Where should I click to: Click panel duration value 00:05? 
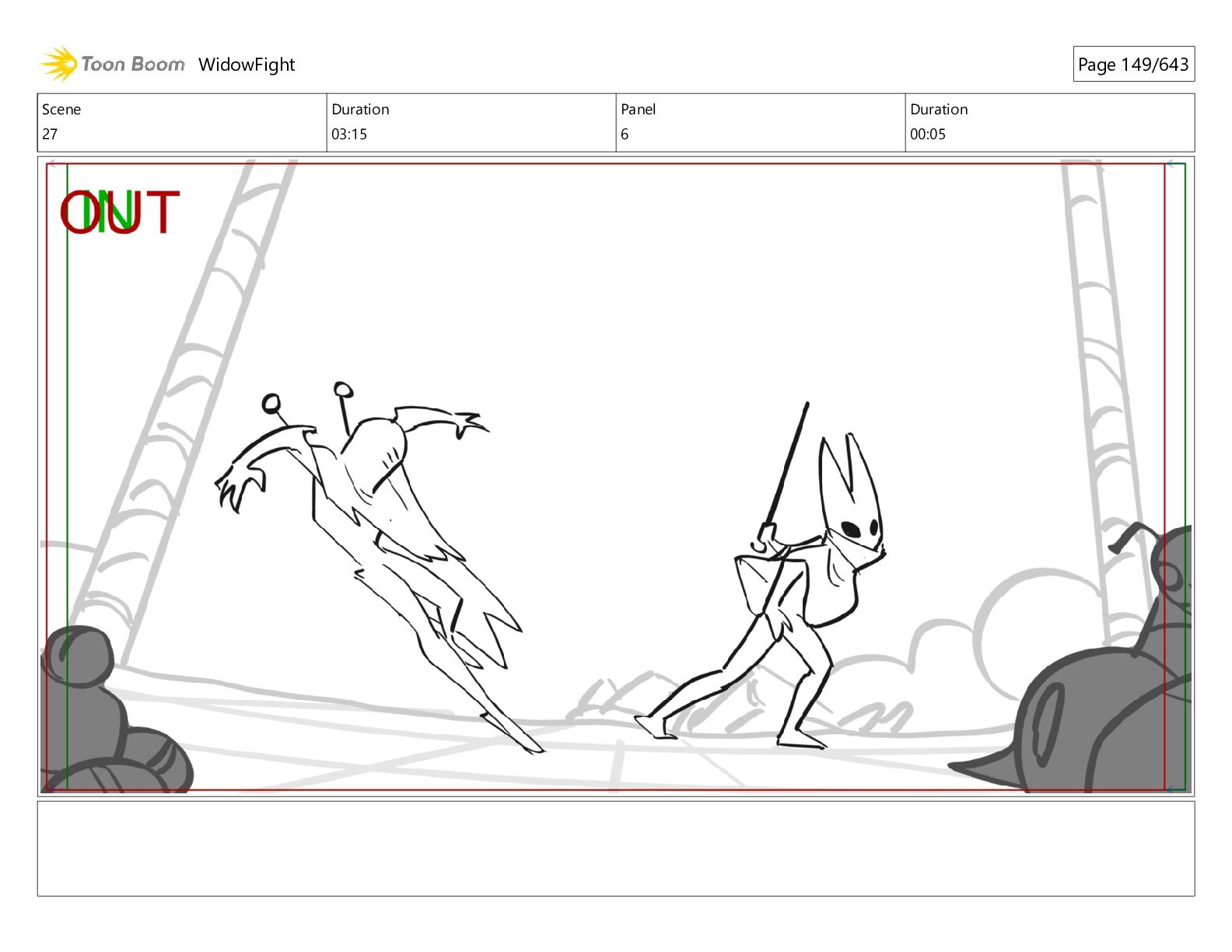928,134
